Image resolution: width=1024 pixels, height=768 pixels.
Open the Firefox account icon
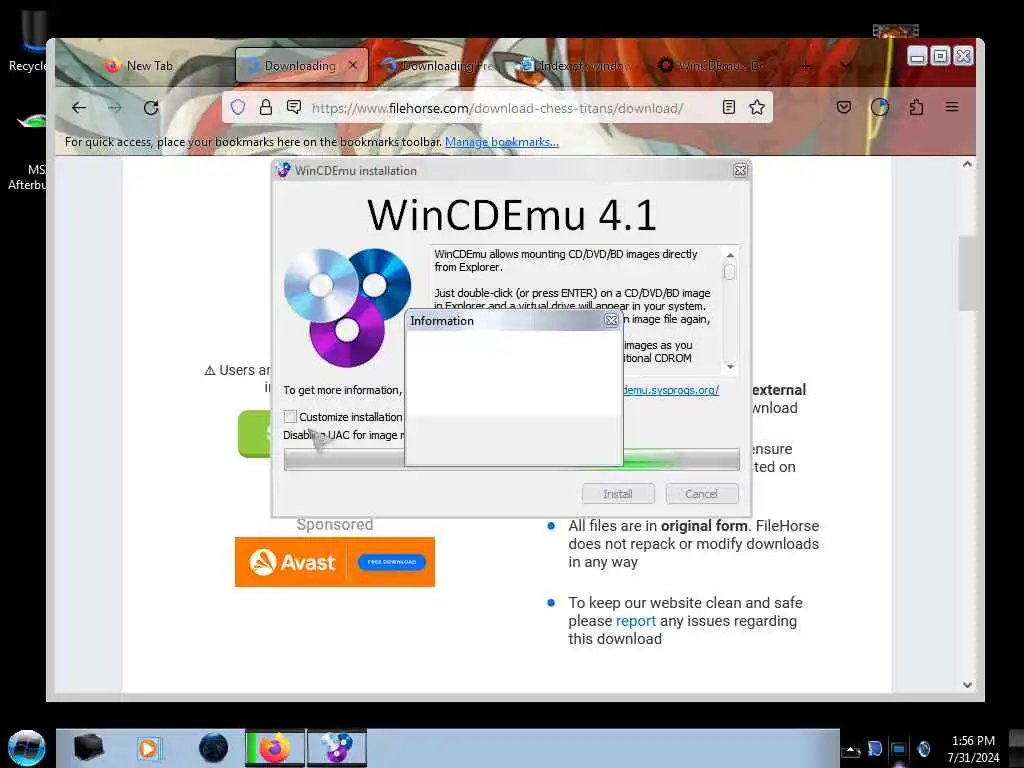[880, 107]
